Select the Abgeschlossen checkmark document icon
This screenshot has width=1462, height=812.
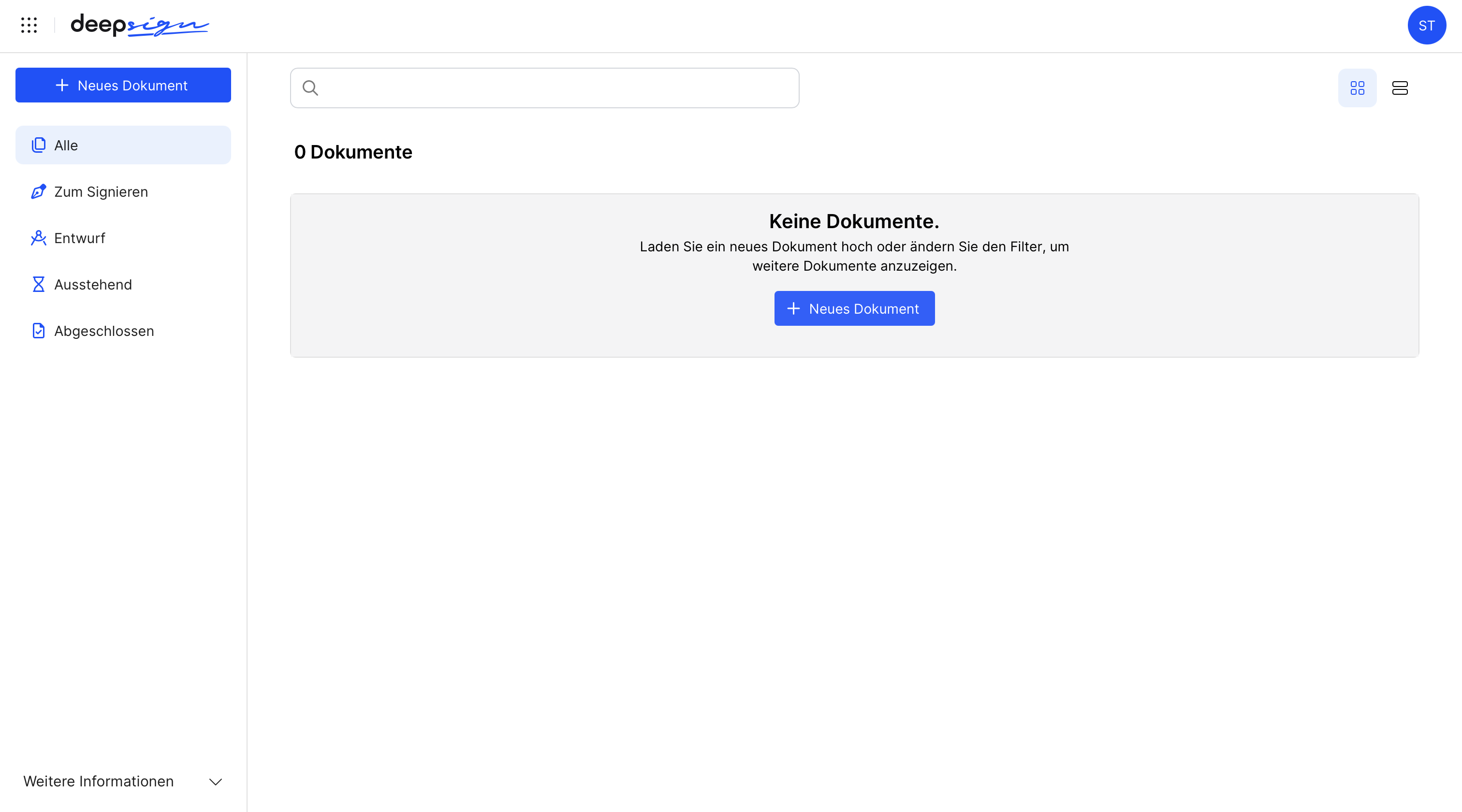coord(38,330)
